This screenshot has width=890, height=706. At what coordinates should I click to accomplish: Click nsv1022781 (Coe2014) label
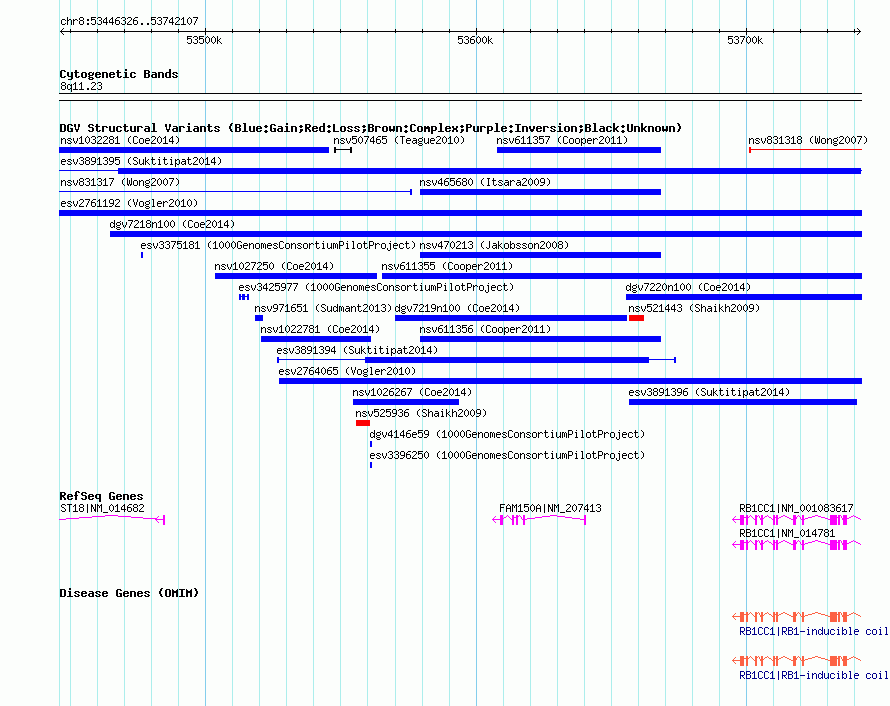pyautogui.click(x=320, y=329)
